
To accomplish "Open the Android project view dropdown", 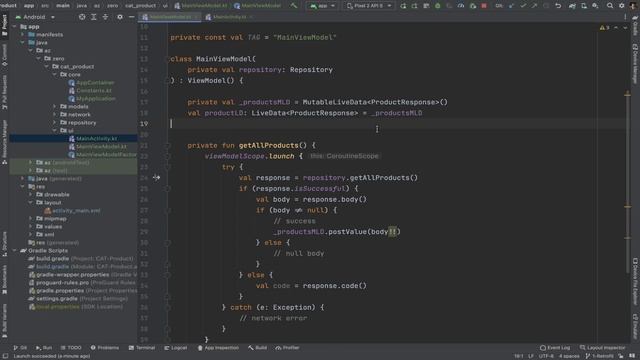I will click(35, 17).
